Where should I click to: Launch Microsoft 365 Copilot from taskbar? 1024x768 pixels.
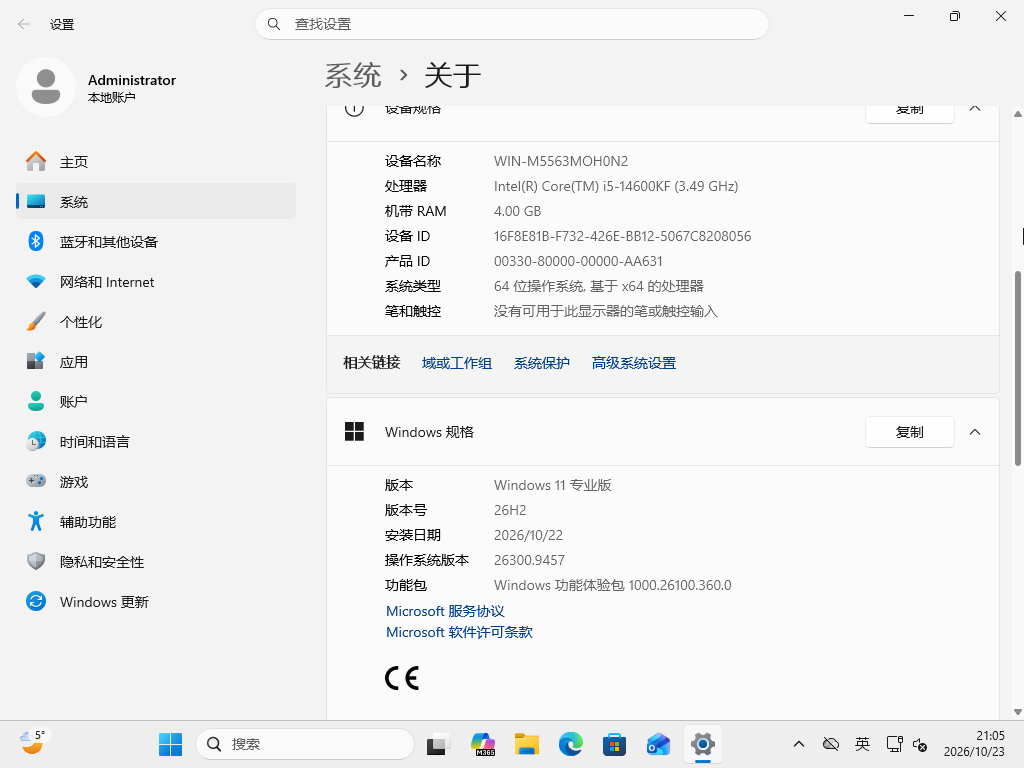(483, 744)
